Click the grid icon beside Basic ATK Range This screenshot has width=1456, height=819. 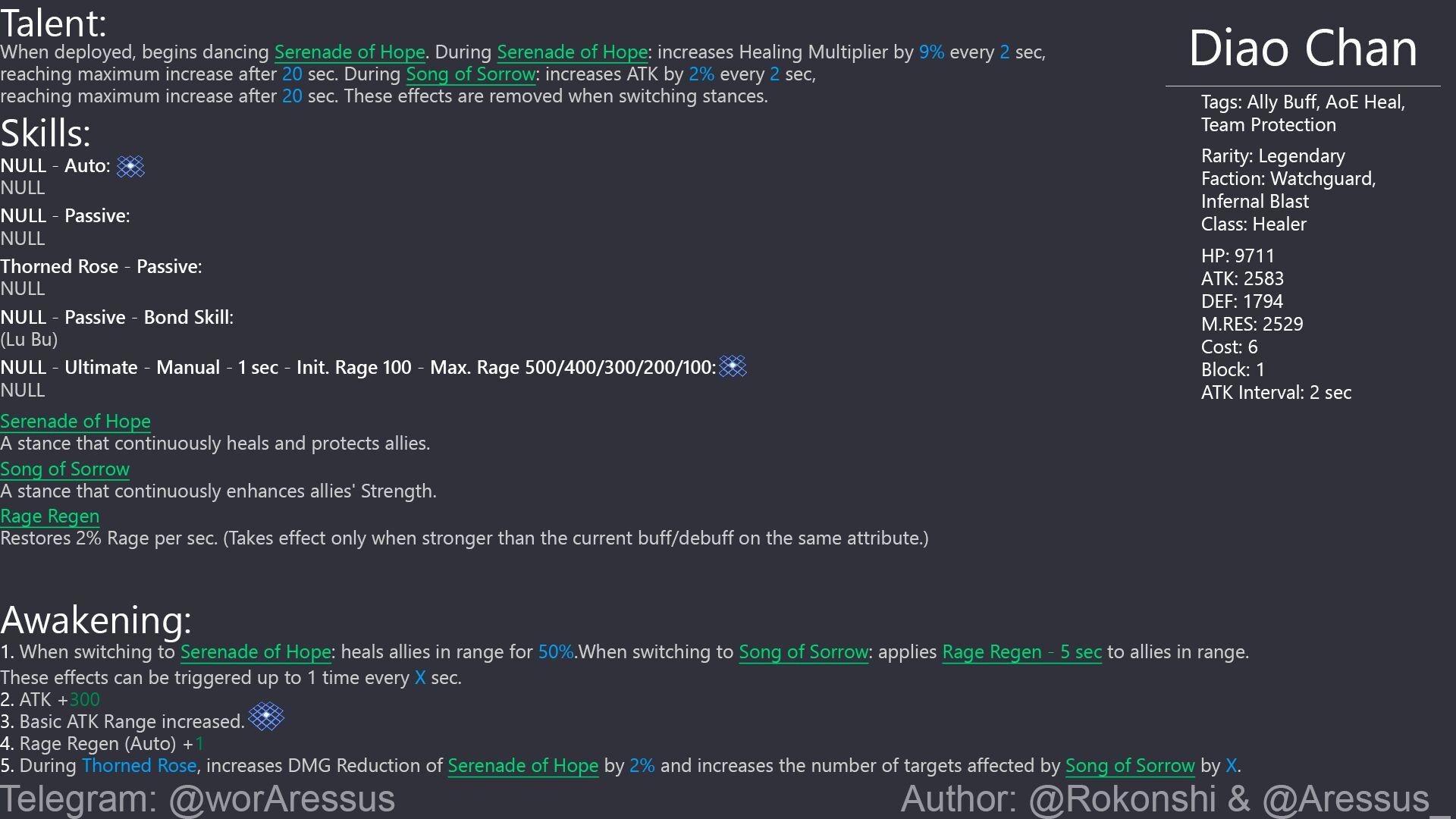point(266,717)
